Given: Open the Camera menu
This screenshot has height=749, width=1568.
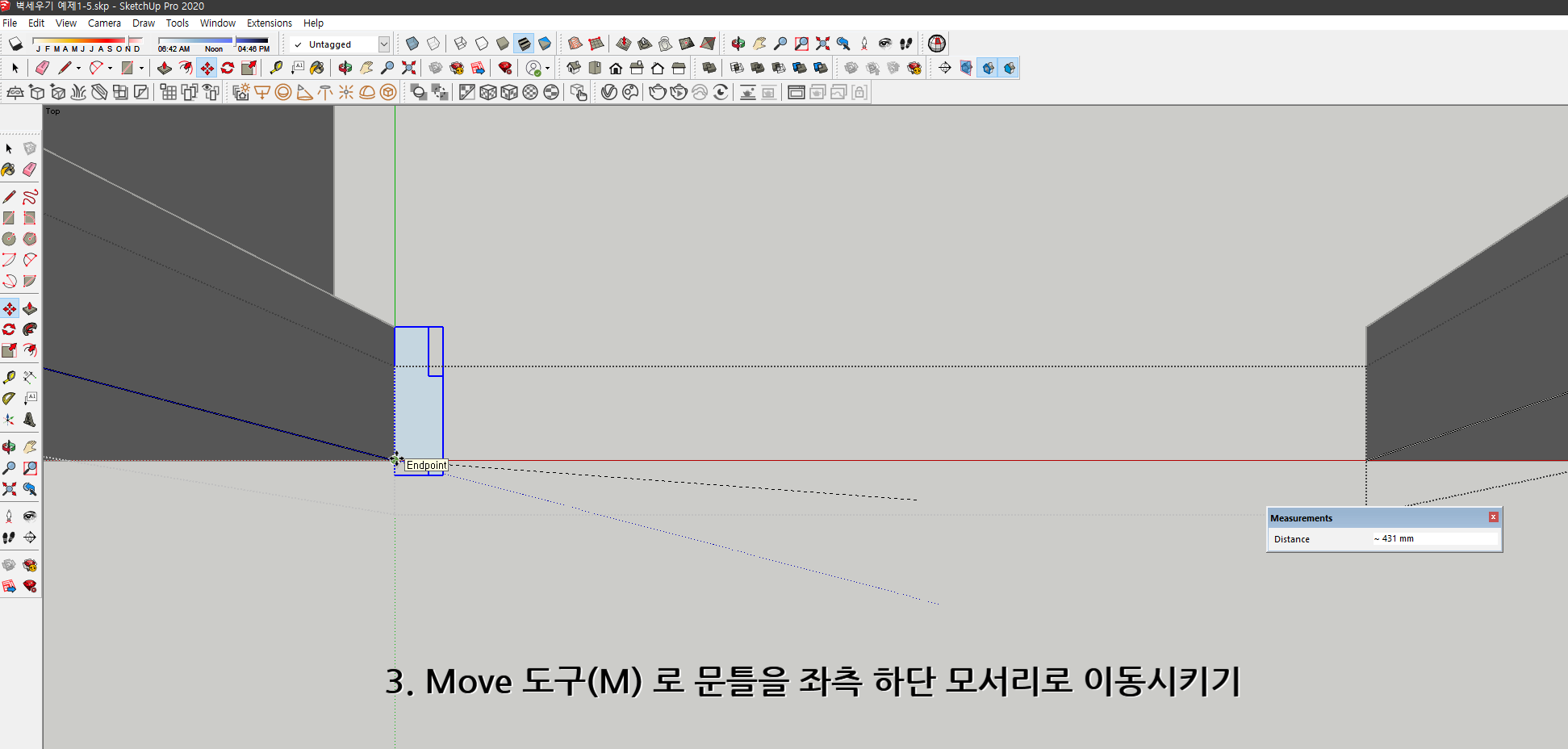Looking at the screenshot, I should [104, 23].
